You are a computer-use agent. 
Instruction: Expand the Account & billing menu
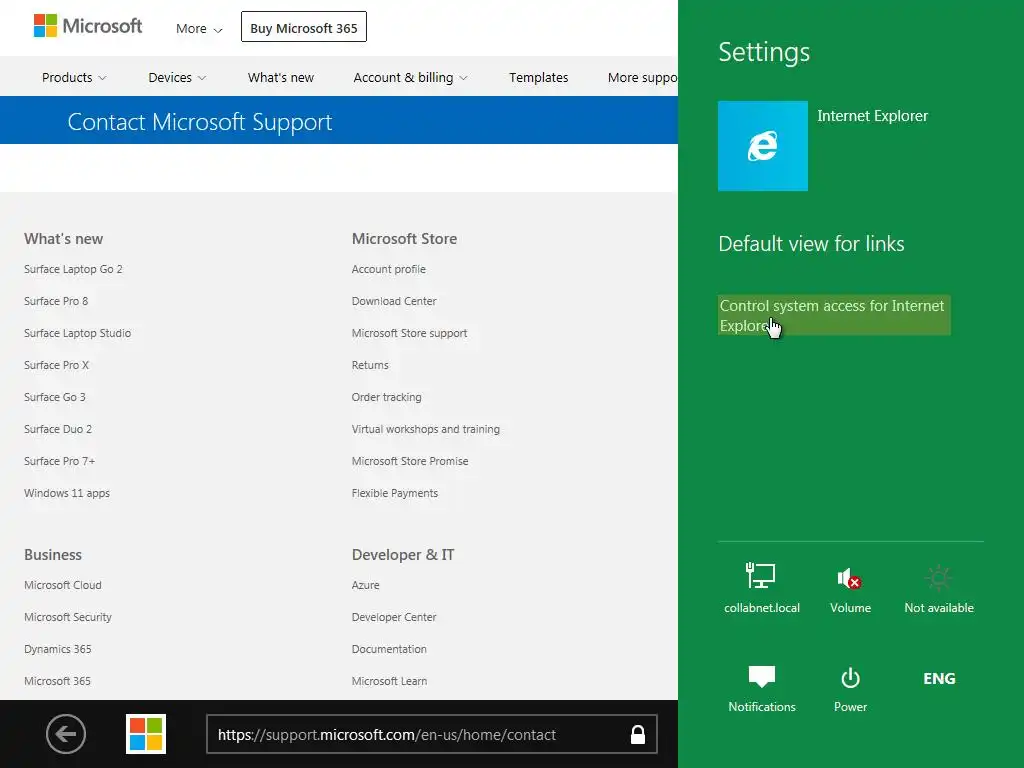coord(410,78)
